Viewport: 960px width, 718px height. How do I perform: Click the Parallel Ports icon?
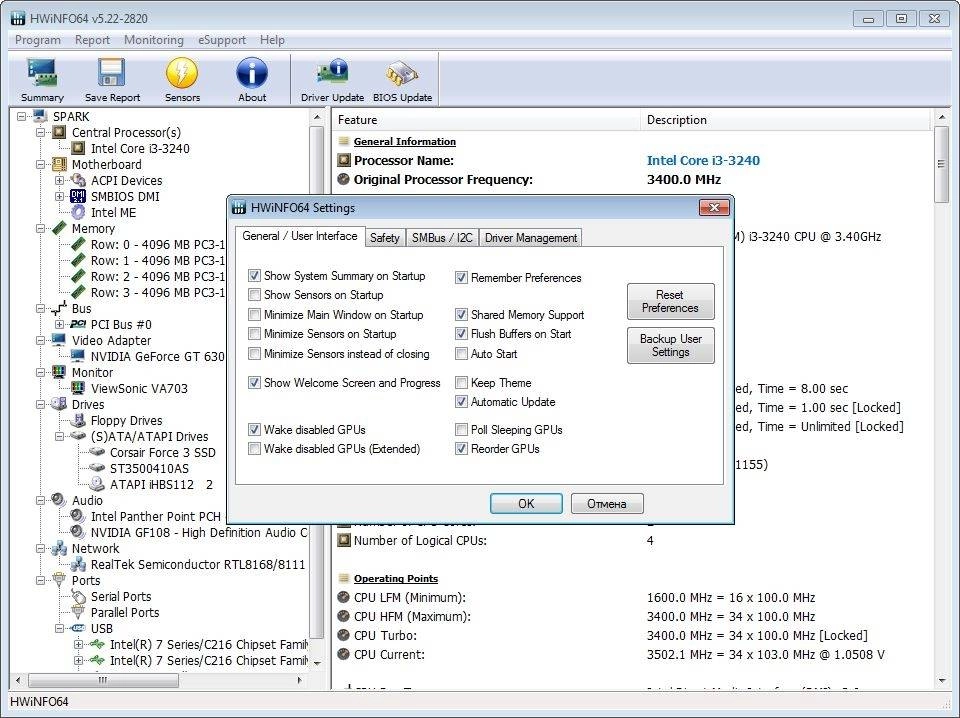(78, 611)
